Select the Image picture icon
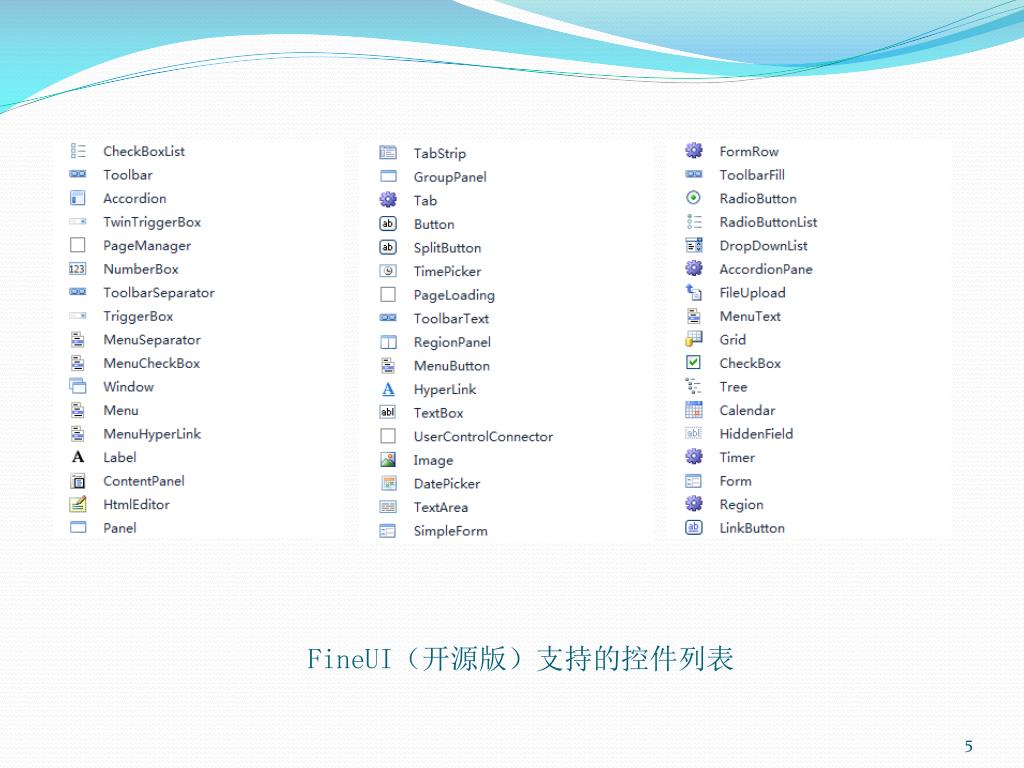This screenshot has height=768, width=1024. (x=388, y=460)
